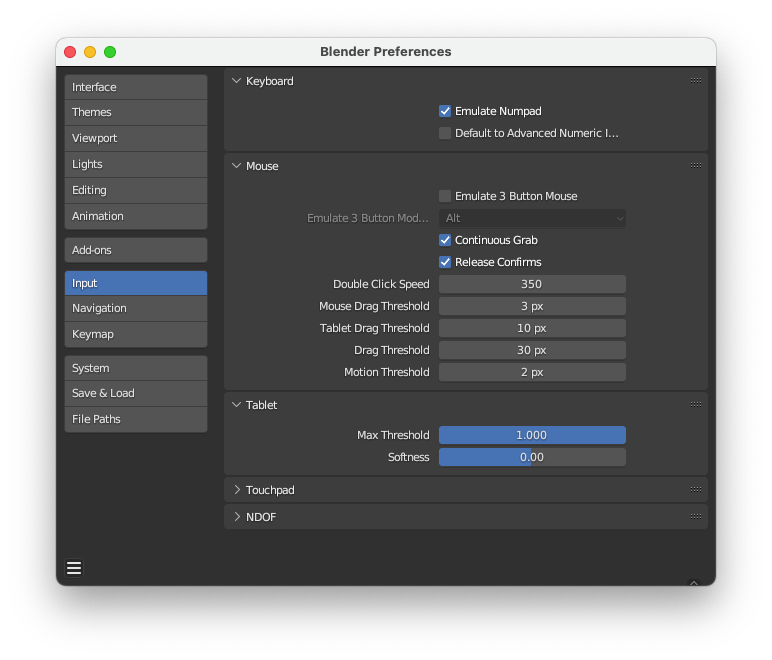
Task: Enable Default to Advanced Numeric Input
Action: (x=445, y=133)
